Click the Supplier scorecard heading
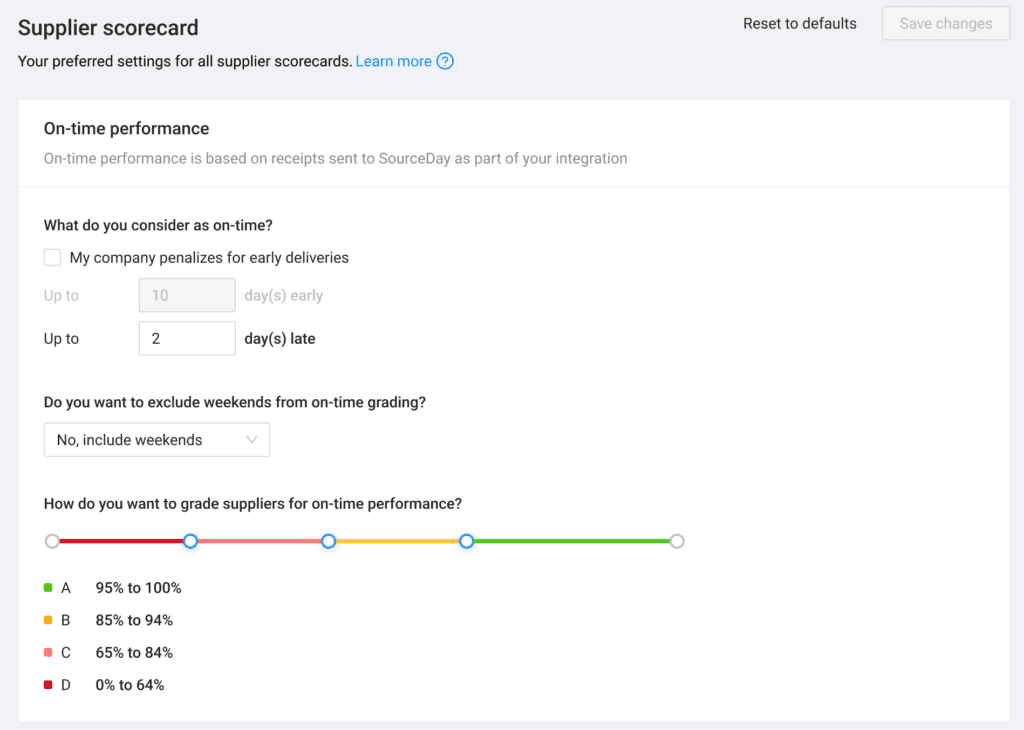This screenshot has width=1024, height=730. [x=107, y=28]
